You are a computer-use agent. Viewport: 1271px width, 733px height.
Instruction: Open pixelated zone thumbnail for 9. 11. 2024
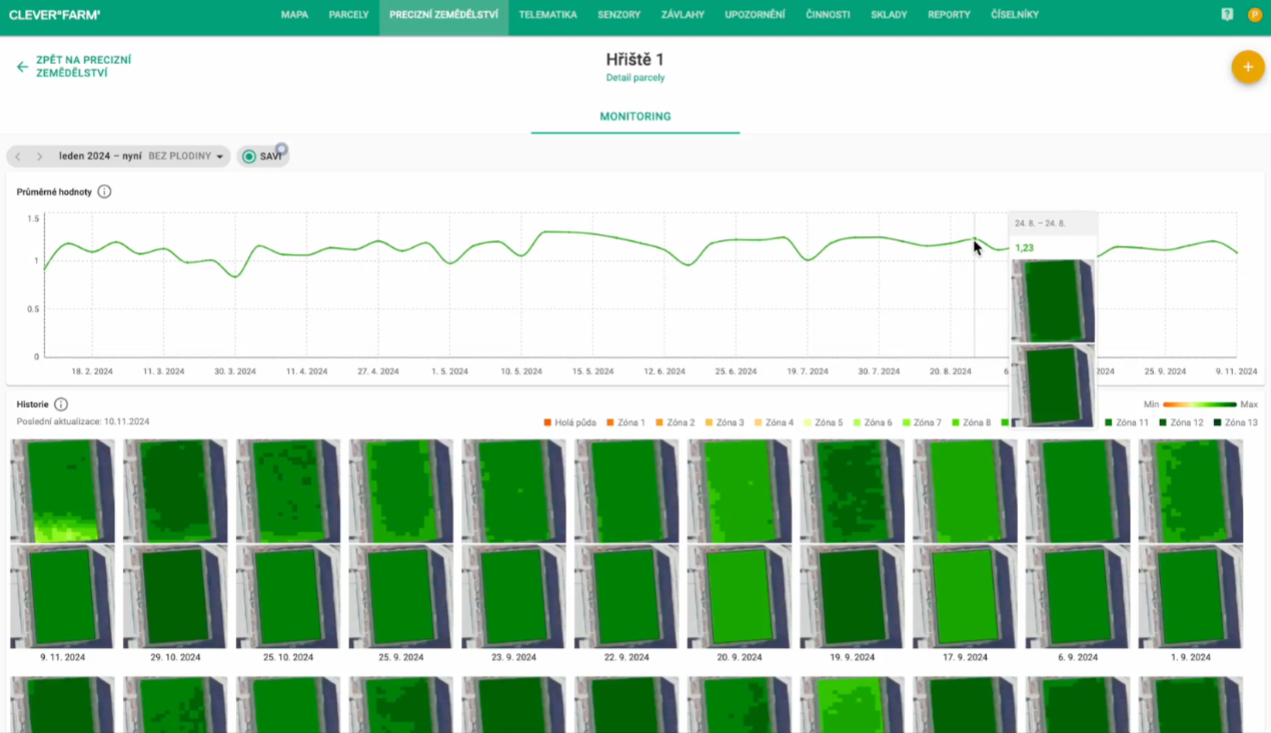click(62, 491)
